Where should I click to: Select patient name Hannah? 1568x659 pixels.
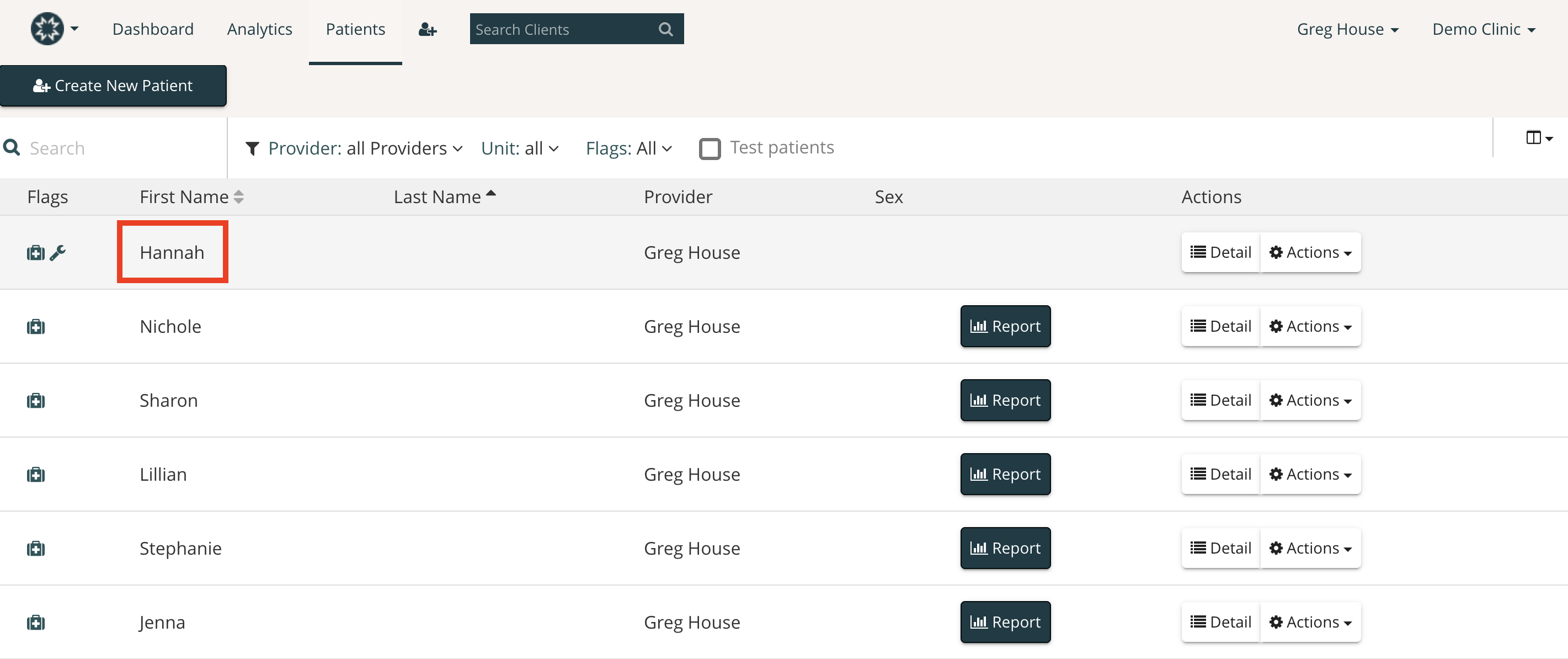click(x=172, y=252)
